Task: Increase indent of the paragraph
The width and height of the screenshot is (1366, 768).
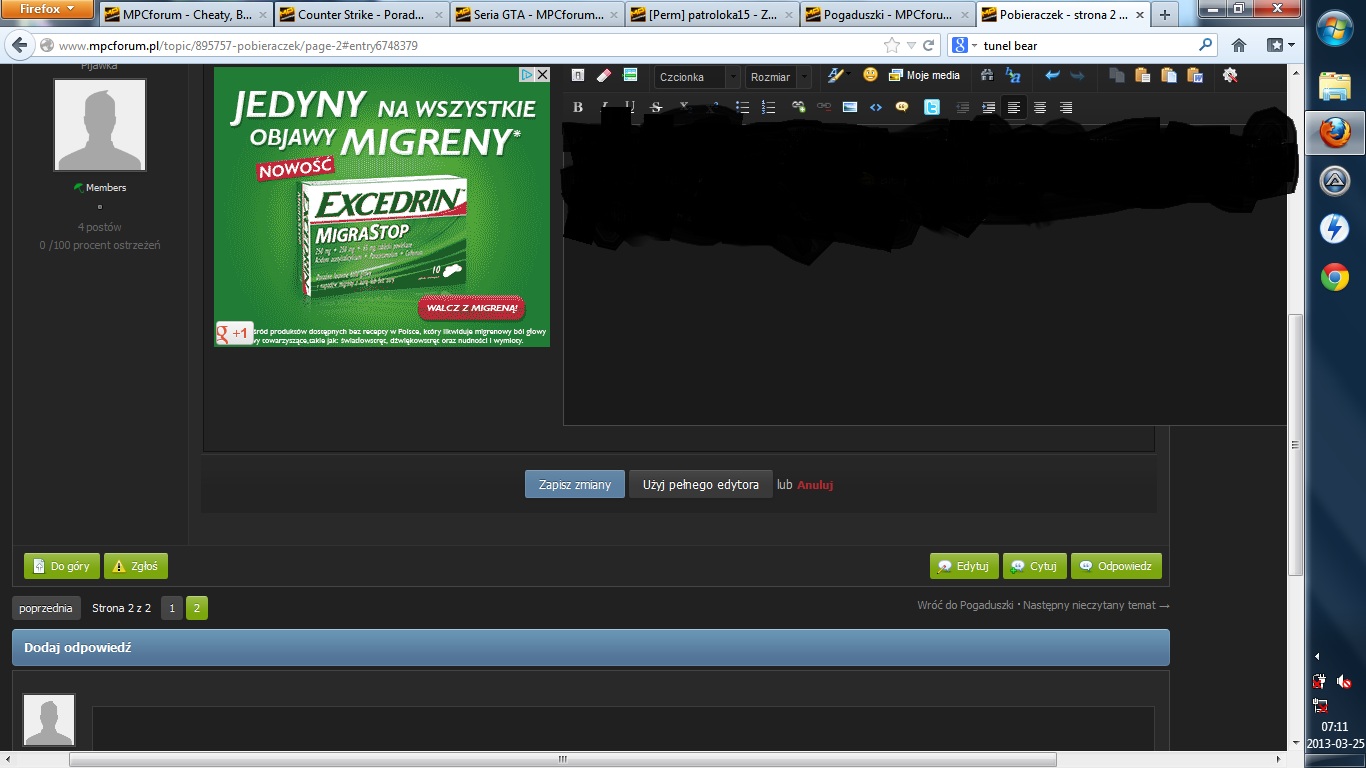Action: (x=988, y=108)
